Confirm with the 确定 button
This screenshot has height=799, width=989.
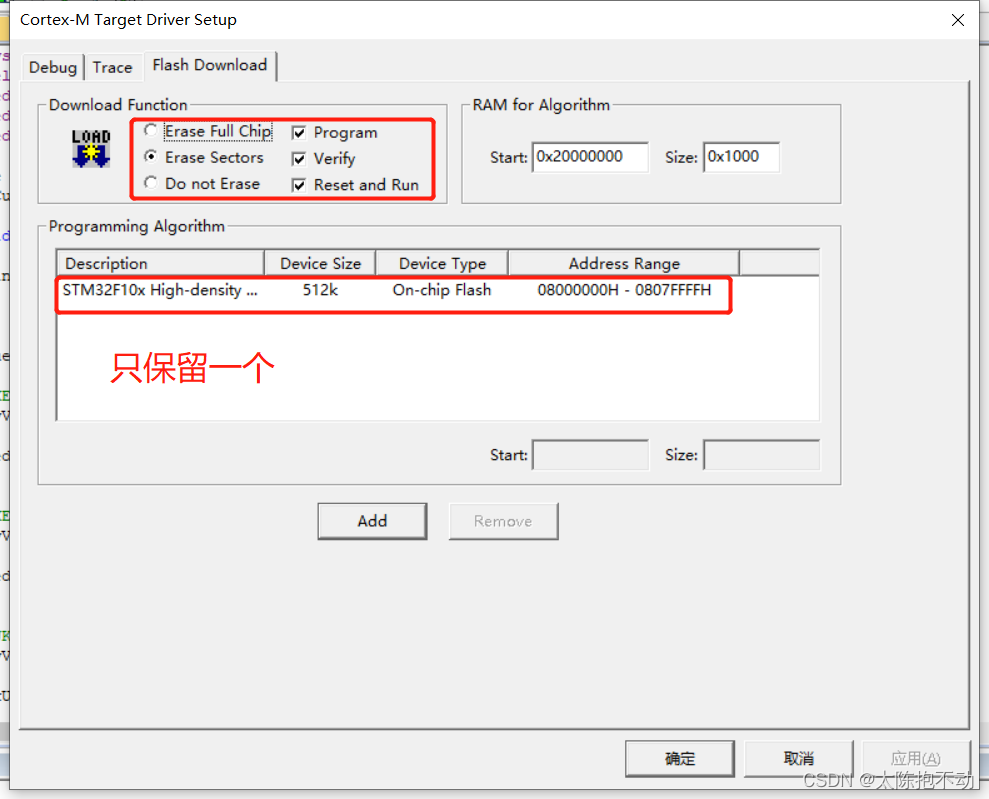pyautogui.click(x=680, y=758)
